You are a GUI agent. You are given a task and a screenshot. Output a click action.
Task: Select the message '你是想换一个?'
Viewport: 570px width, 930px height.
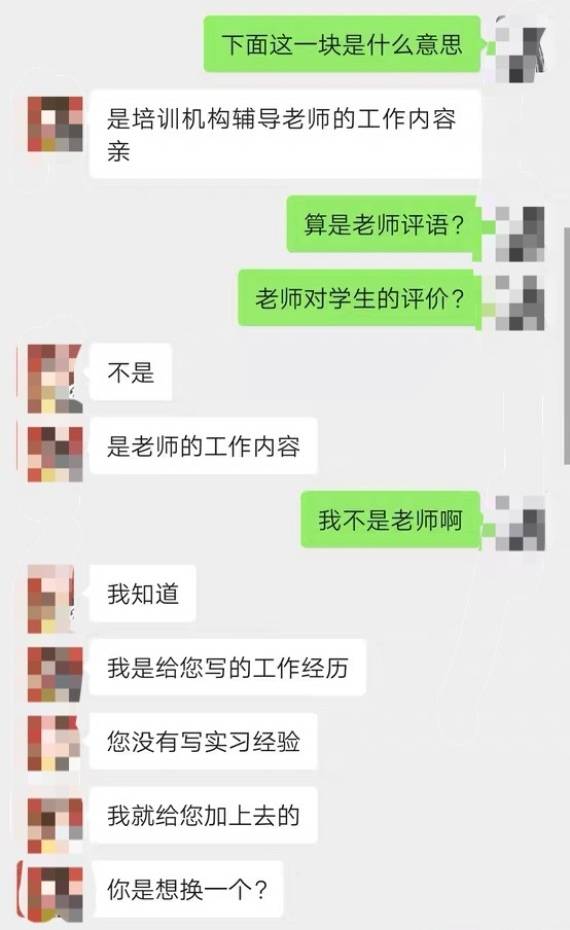(186, 888)
